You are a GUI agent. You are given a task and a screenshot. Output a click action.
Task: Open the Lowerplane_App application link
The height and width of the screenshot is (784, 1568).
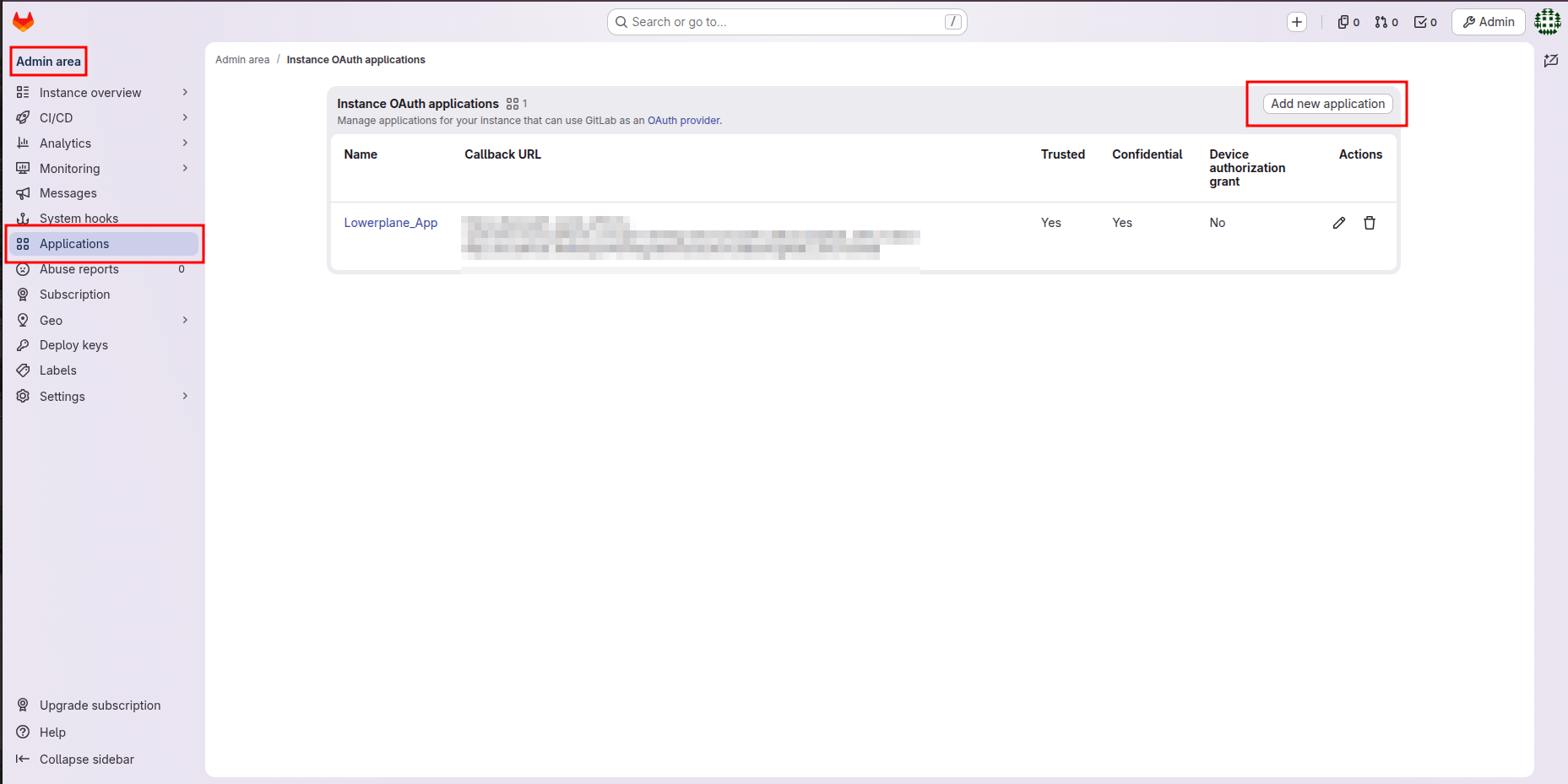391,223
